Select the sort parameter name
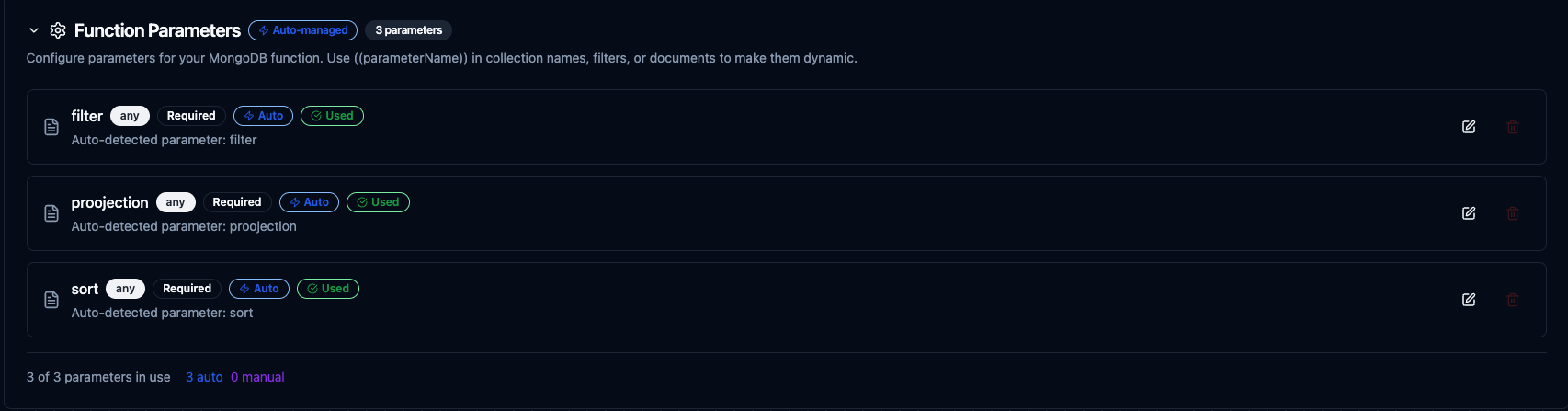The image size is (1568, 411). pyautogui.click(x=85, y=289)
